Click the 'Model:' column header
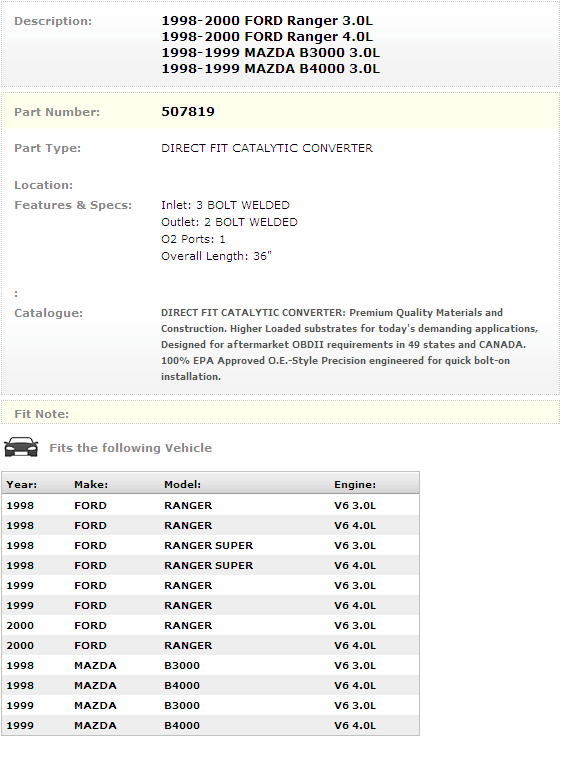 (183, 484)
